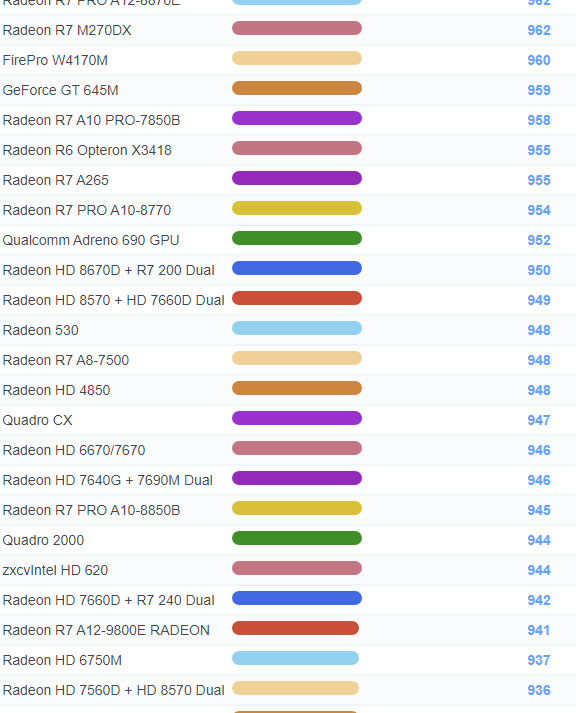Click FirePro W4170M score 960
The image size is (576, 713).
click(x=539, y=60)
